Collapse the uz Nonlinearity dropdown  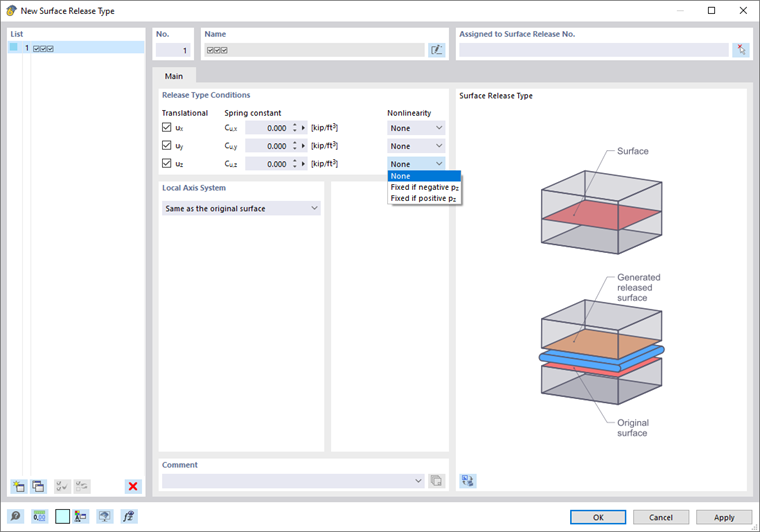[x=416, y=164]
